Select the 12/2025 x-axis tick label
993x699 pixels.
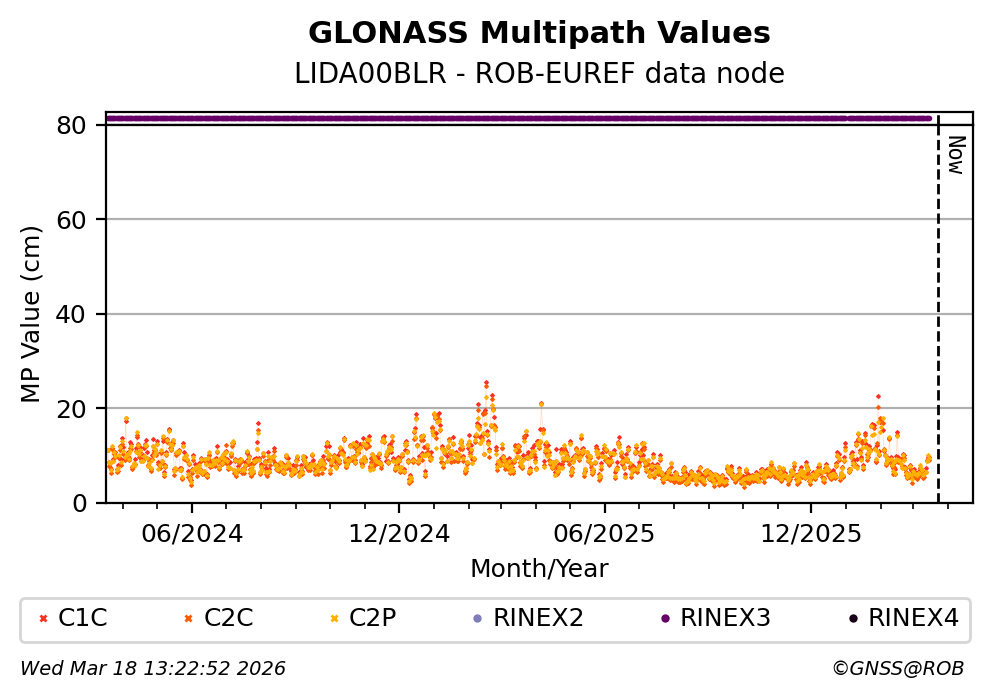810,534
